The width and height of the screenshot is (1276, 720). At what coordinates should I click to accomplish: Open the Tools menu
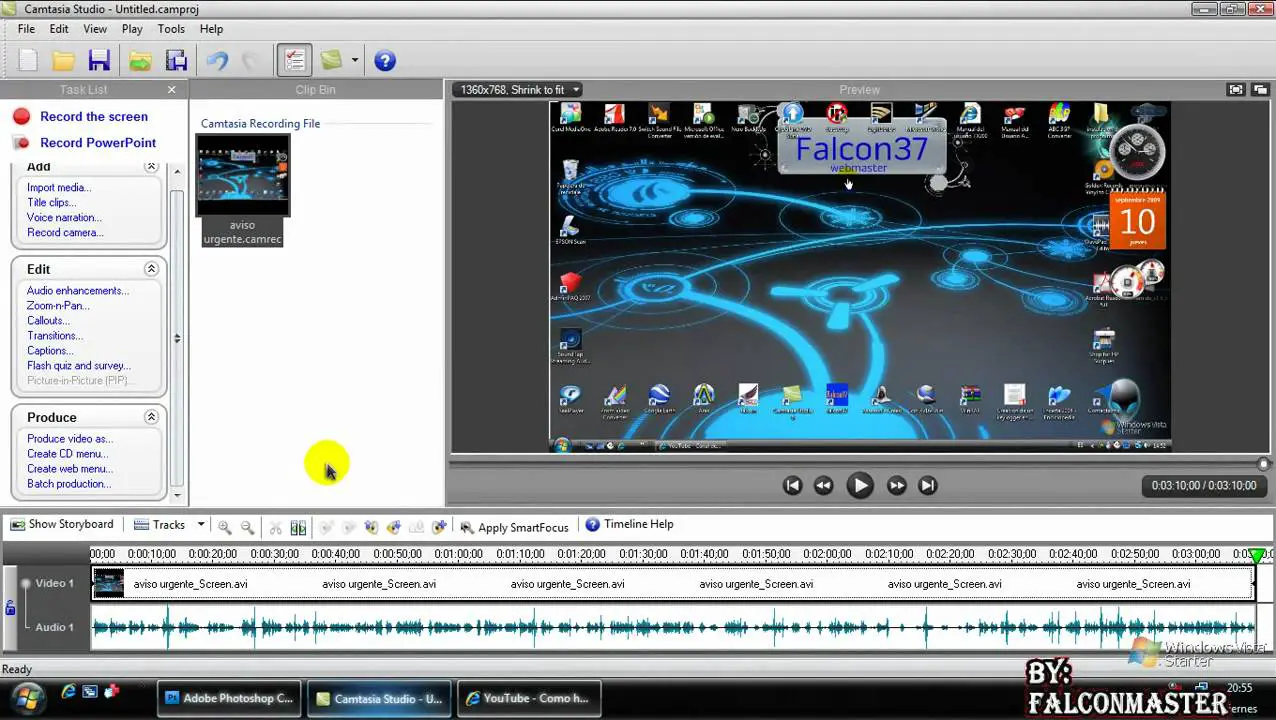(x=171, y=29)
